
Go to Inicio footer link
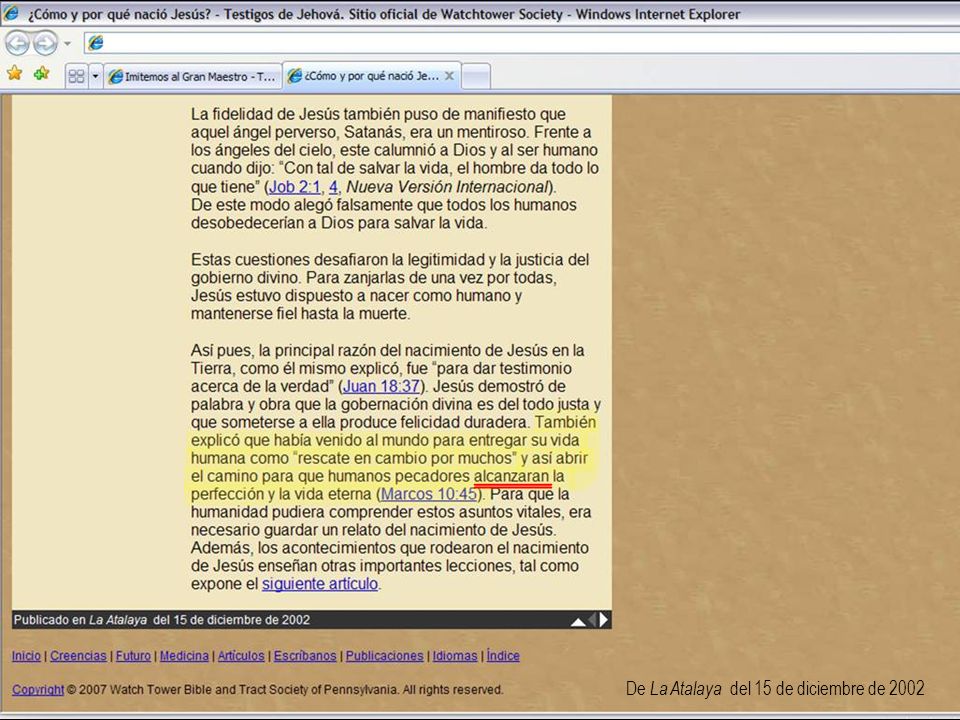[26, 656]
